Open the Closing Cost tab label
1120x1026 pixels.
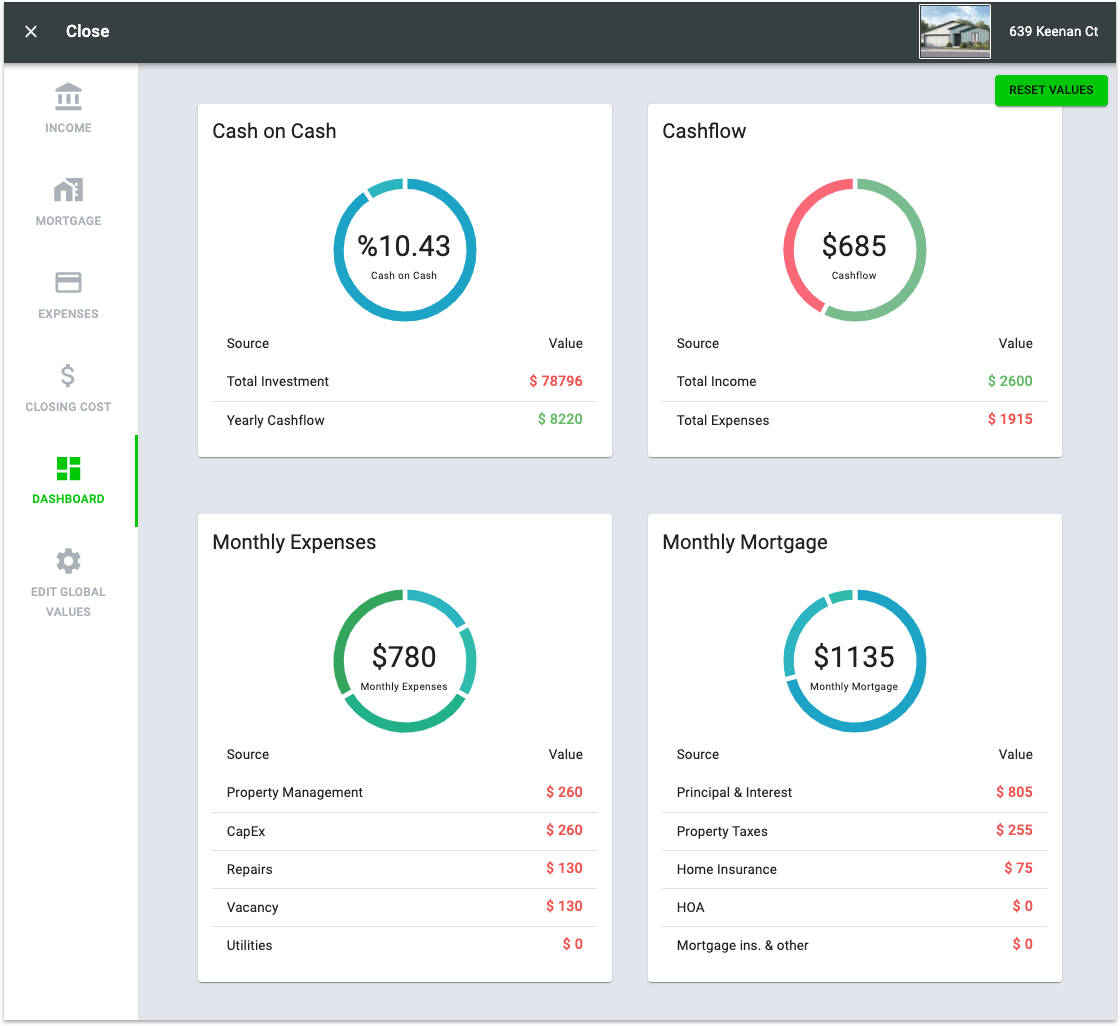click(x=69, y=407)
